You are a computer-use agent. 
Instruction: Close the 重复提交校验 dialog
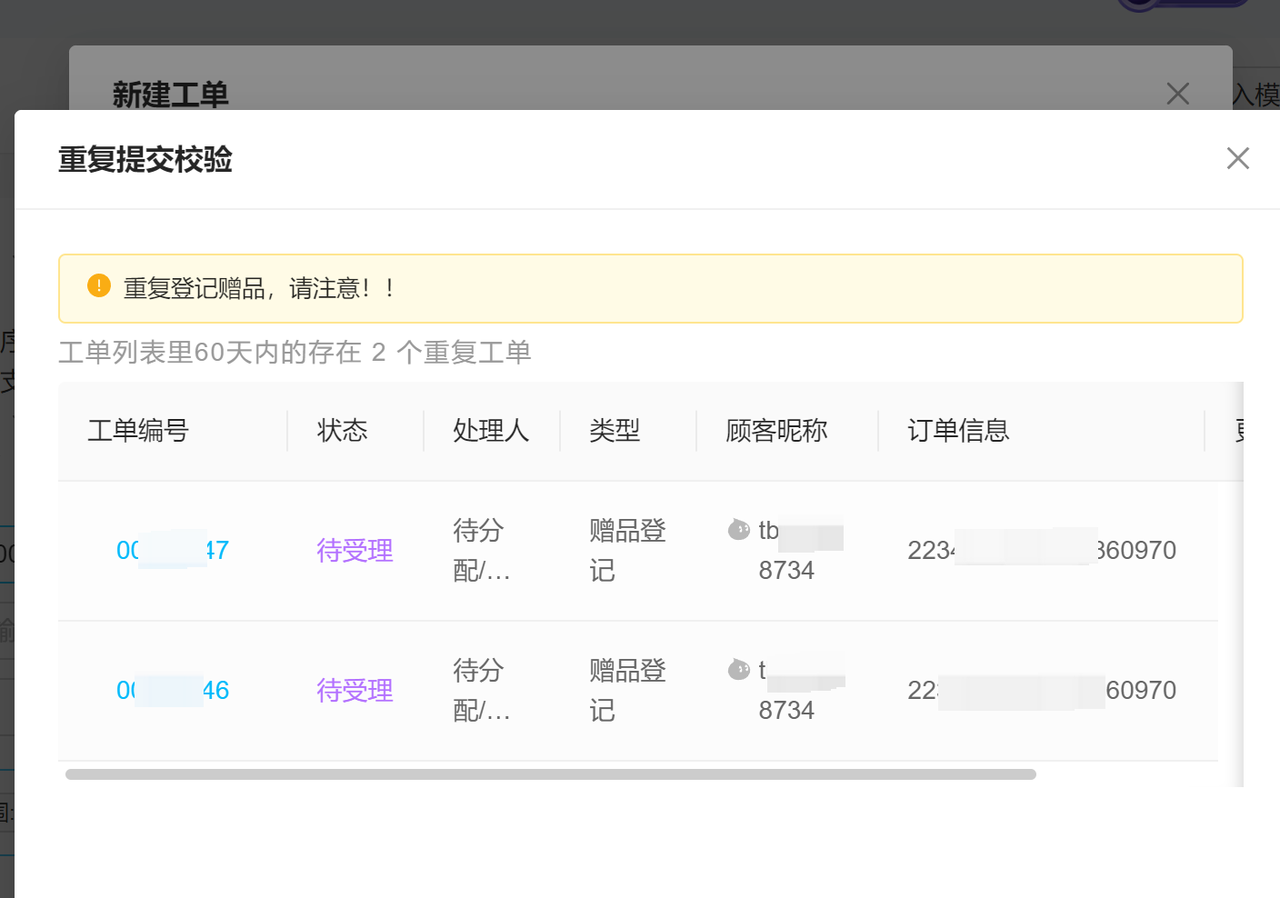click(x=1238, y=158)
